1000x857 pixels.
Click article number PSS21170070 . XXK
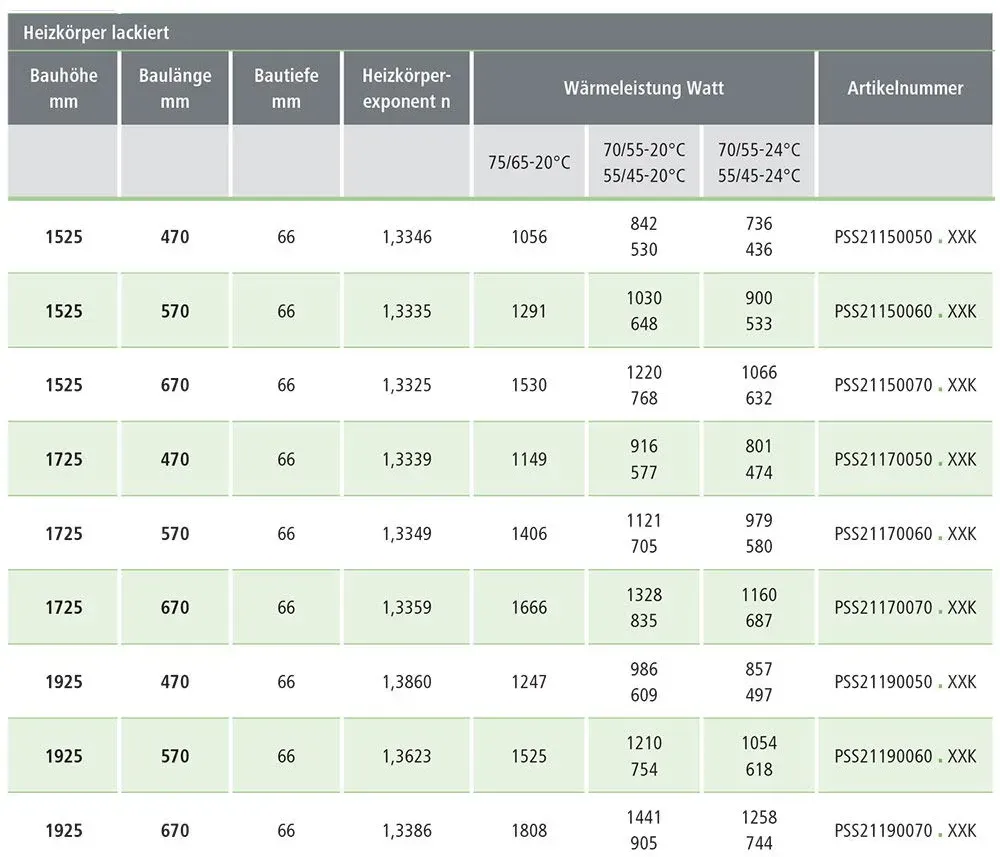click(x=905, y=608)
